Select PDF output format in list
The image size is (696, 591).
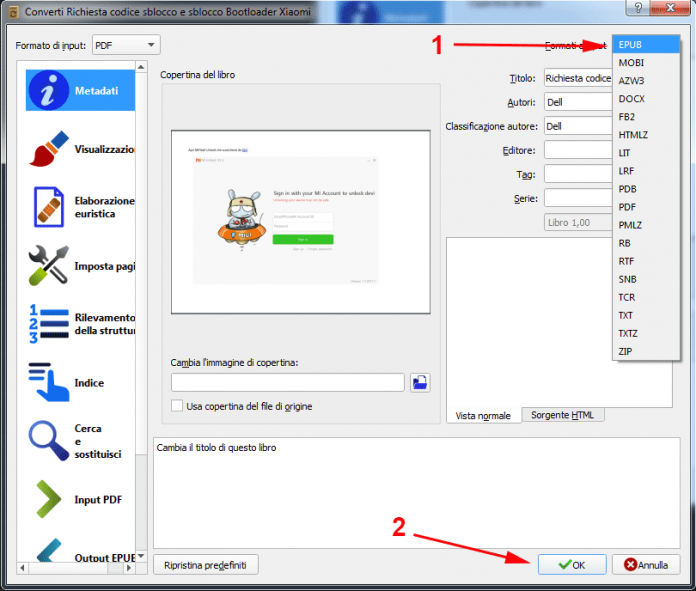(646, 207)
